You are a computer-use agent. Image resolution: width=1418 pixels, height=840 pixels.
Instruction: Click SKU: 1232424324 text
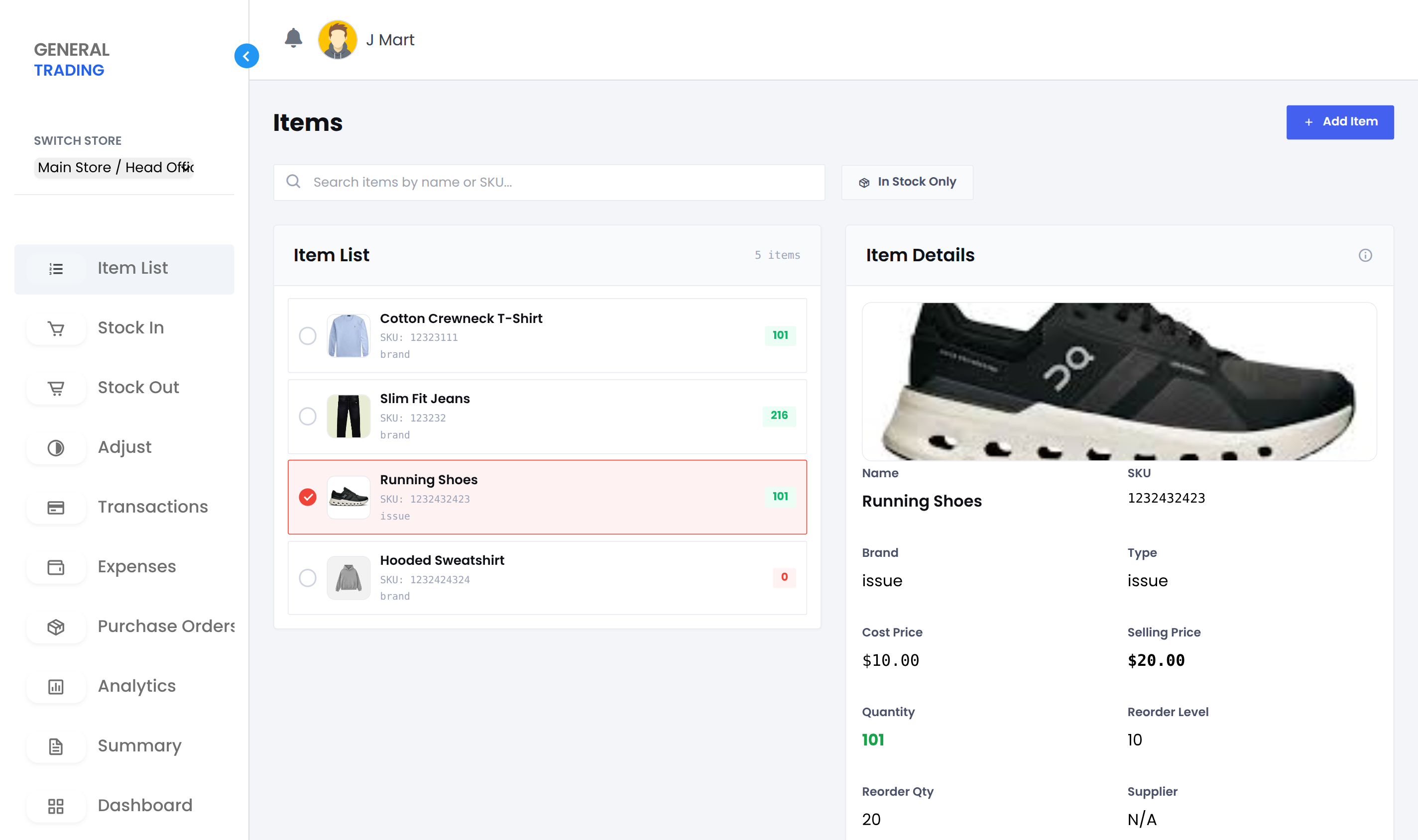pyautogui.click(x=425, y=580)
